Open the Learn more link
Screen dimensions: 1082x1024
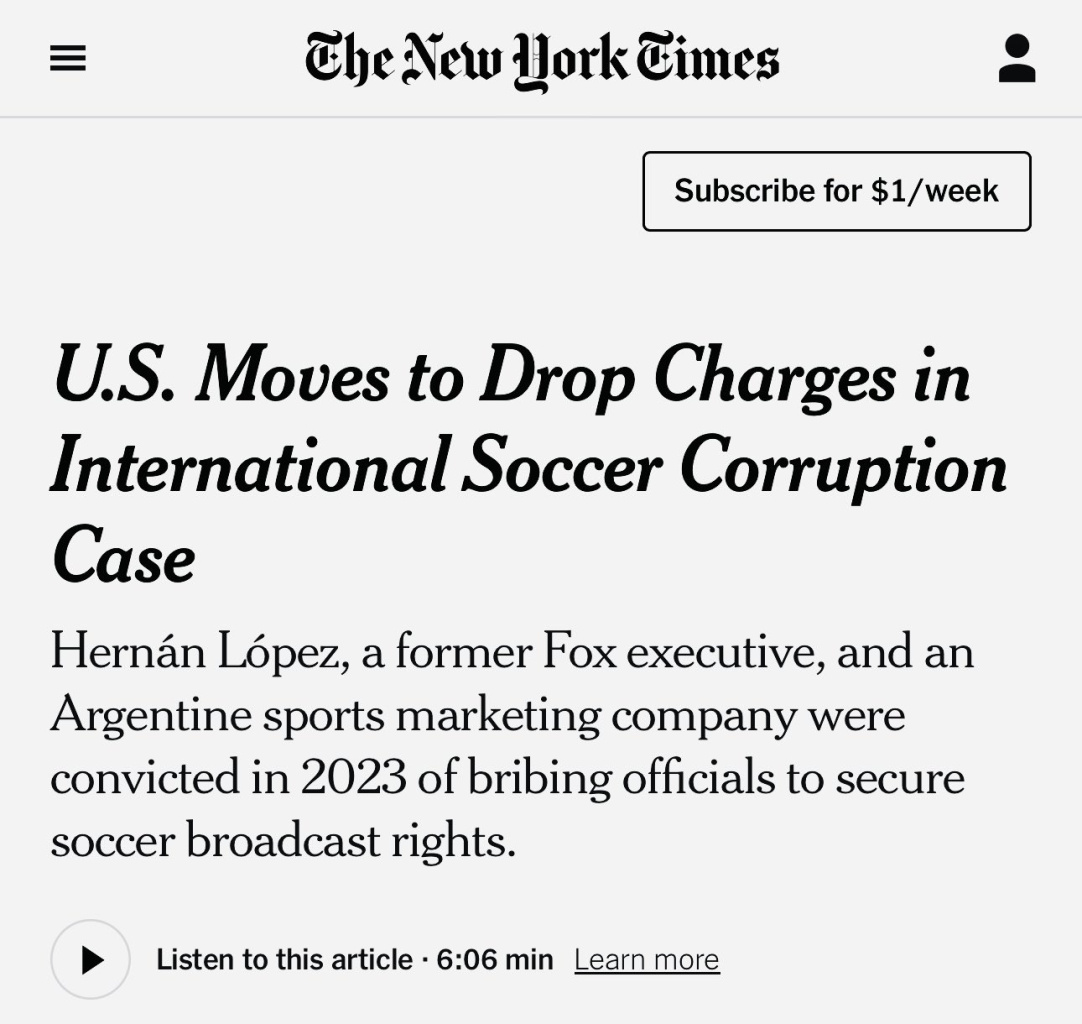point(647,960)
